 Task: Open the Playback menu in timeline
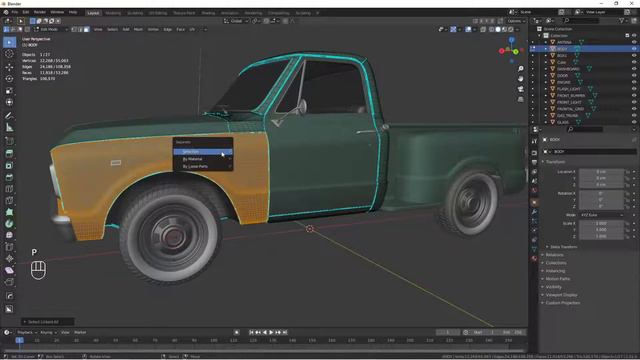click(x=26, y=333)
